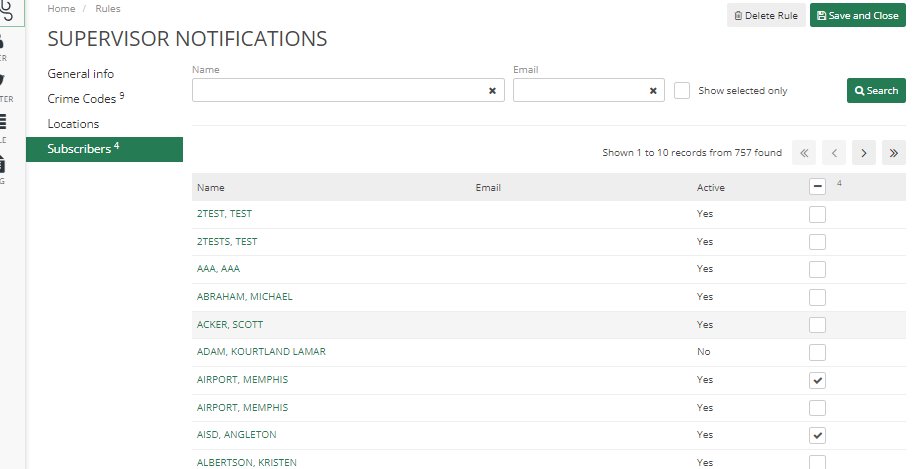This screenshot has height=469, width=918.
Task: Jump to the last page of records
Action: 894,153
